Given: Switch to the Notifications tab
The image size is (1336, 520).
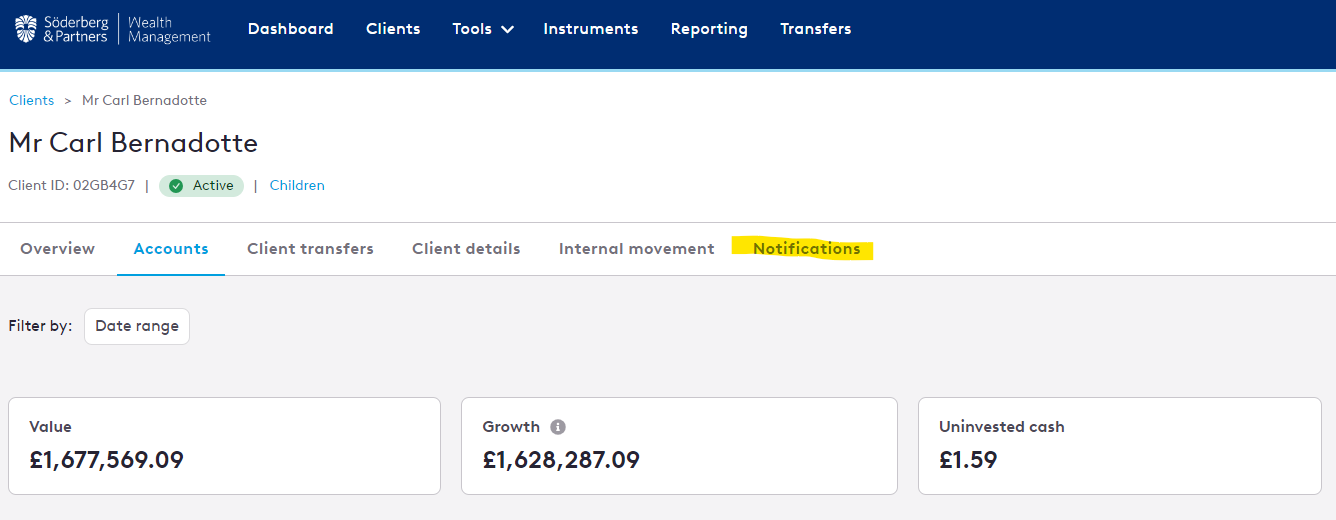Looking at the screenshot, I should click(x=806, y=249).
